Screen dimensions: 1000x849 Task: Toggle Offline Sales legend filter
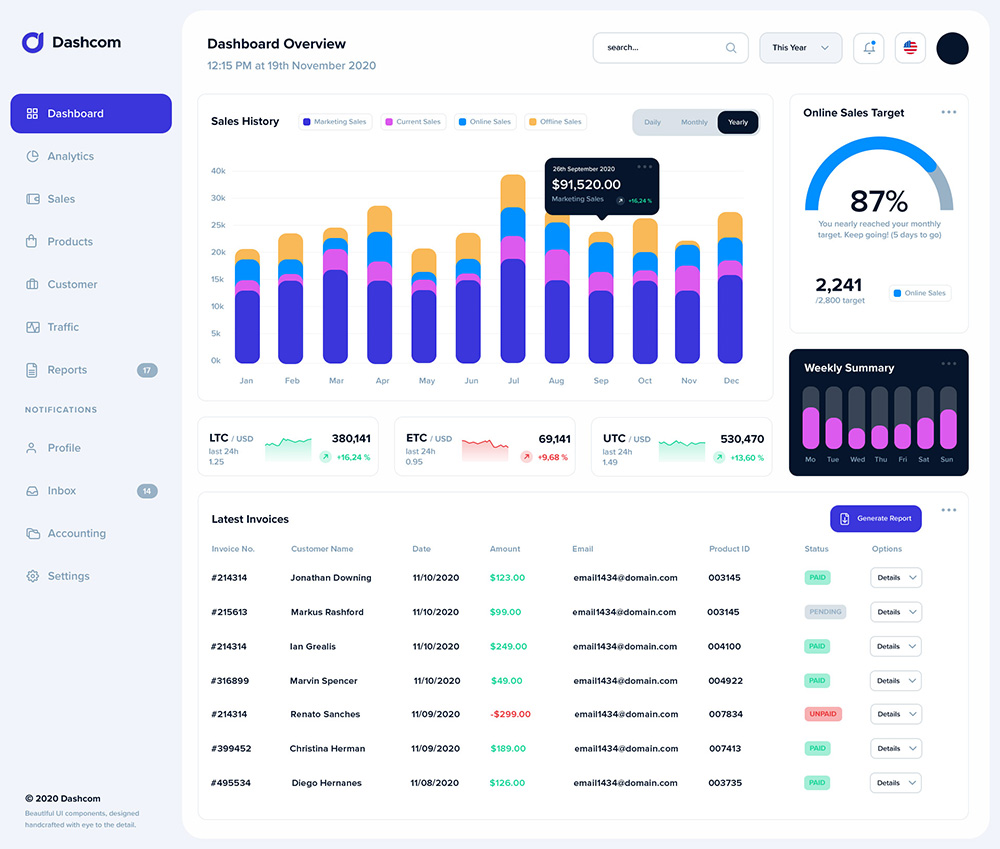coord(555,122)
